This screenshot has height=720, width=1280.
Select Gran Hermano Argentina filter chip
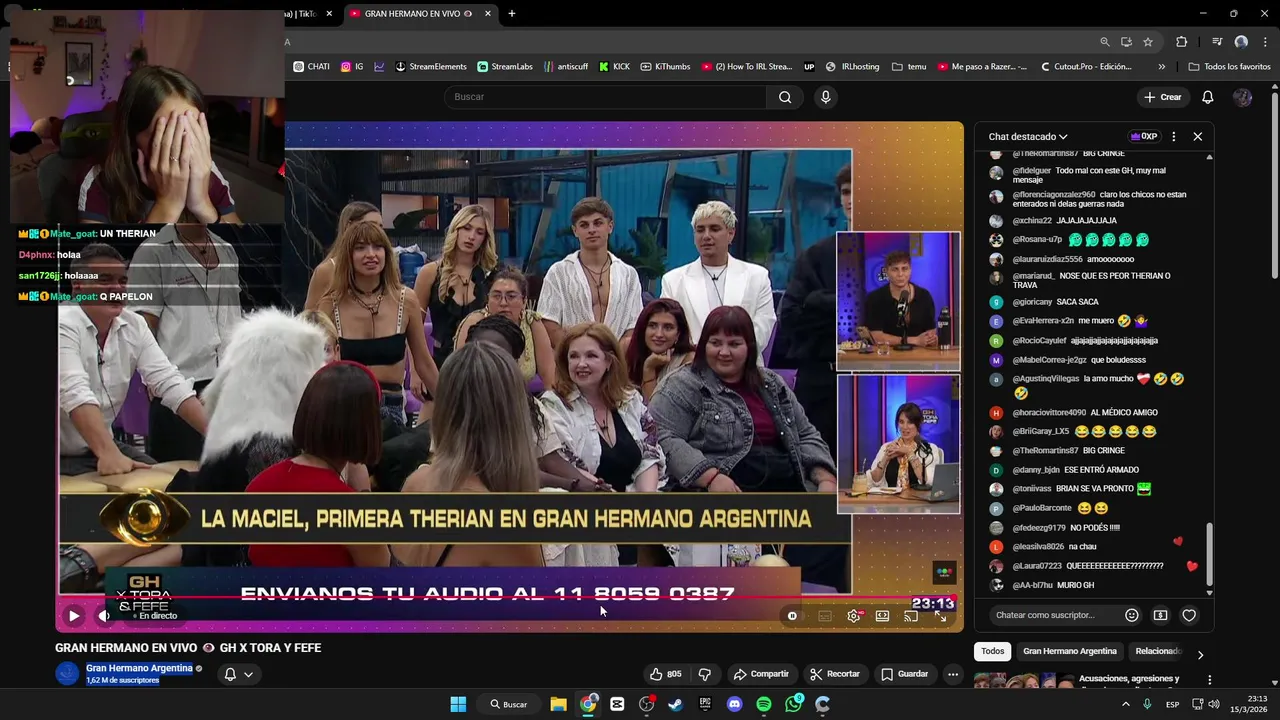(x=1070, y=651)
